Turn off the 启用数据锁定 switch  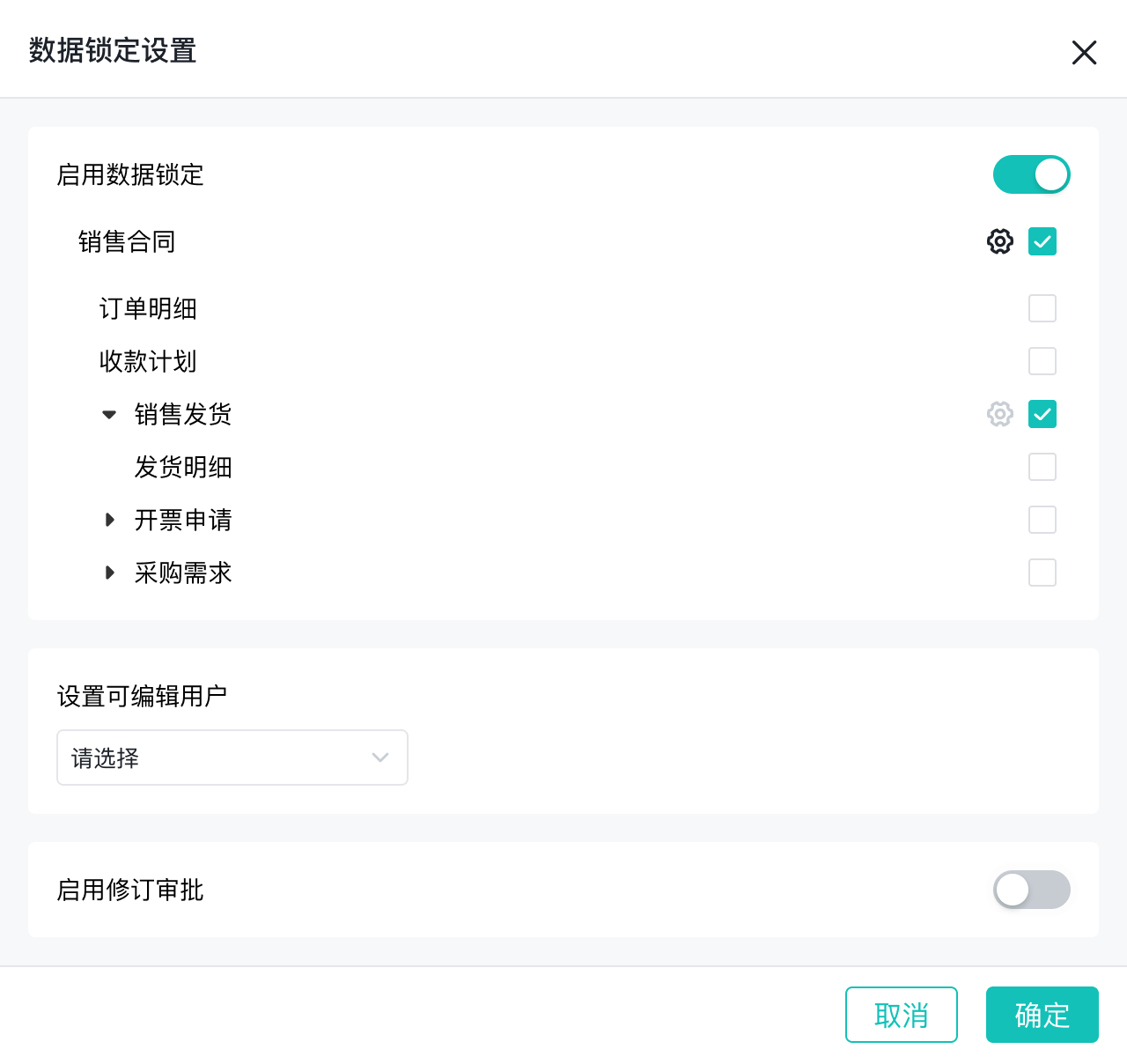pos(1031,174)
